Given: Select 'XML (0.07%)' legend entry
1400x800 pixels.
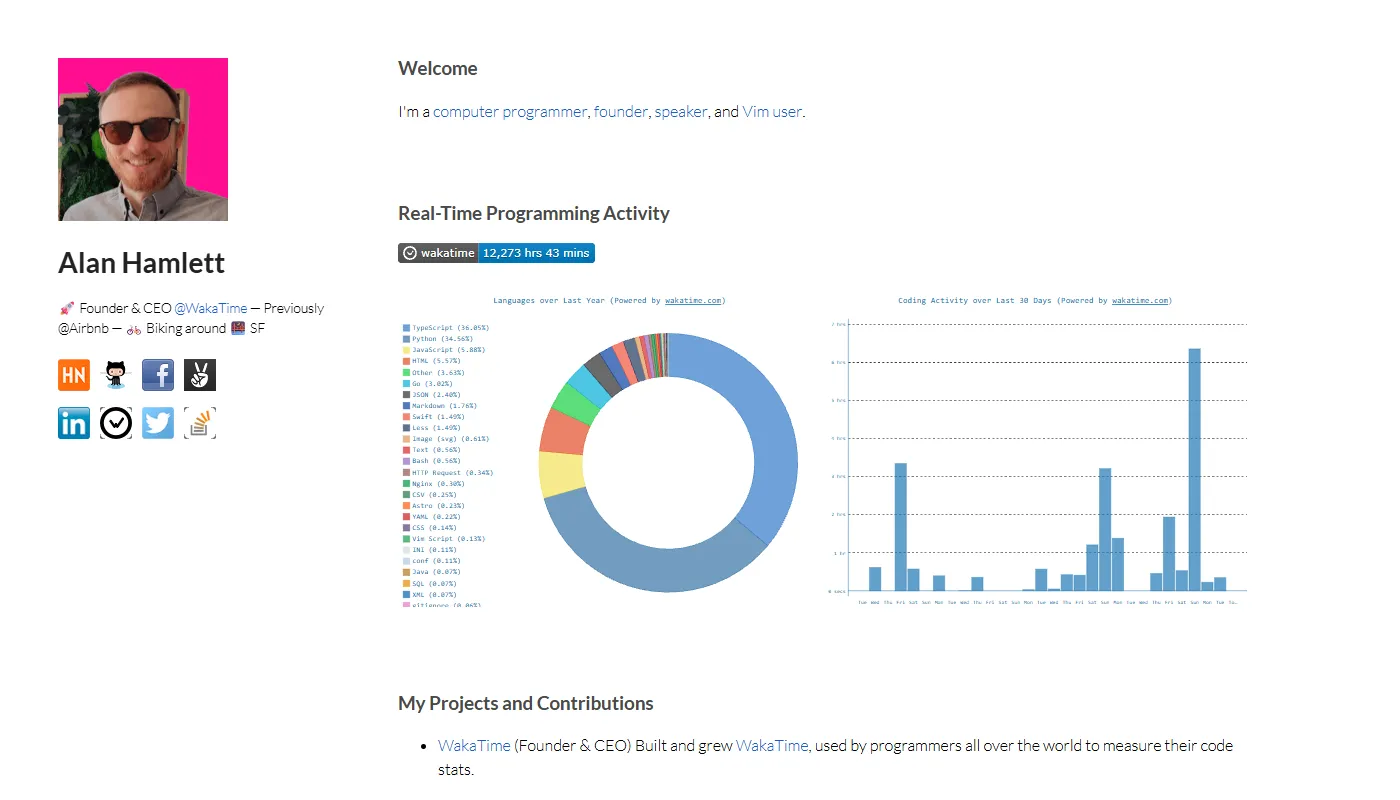Looking at the screenshot, I should click(x=429, y=594).
